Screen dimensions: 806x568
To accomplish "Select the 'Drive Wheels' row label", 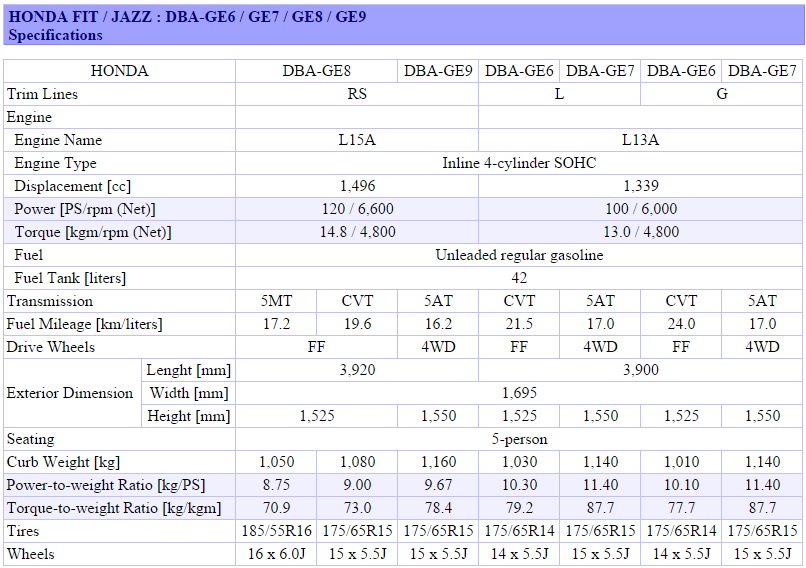I will tap(51, 347).
